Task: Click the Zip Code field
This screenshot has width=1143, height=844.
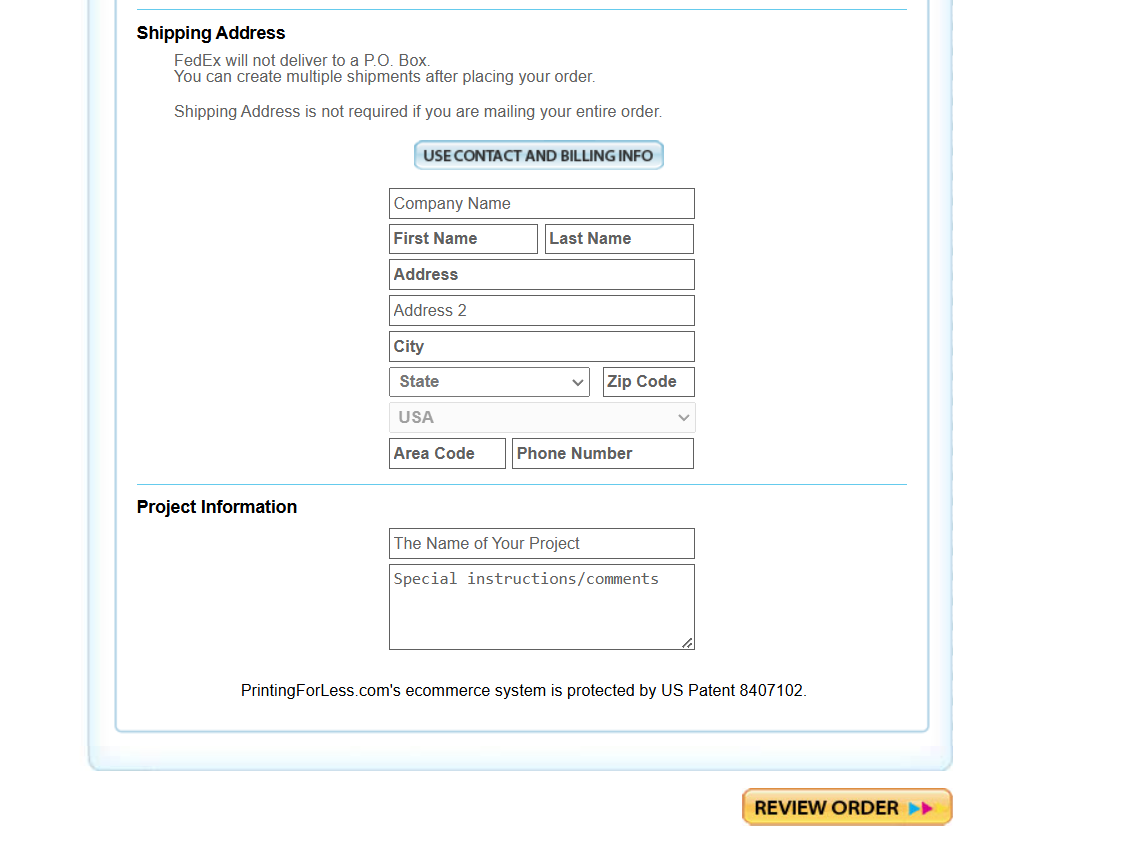Action: (648, 382)
